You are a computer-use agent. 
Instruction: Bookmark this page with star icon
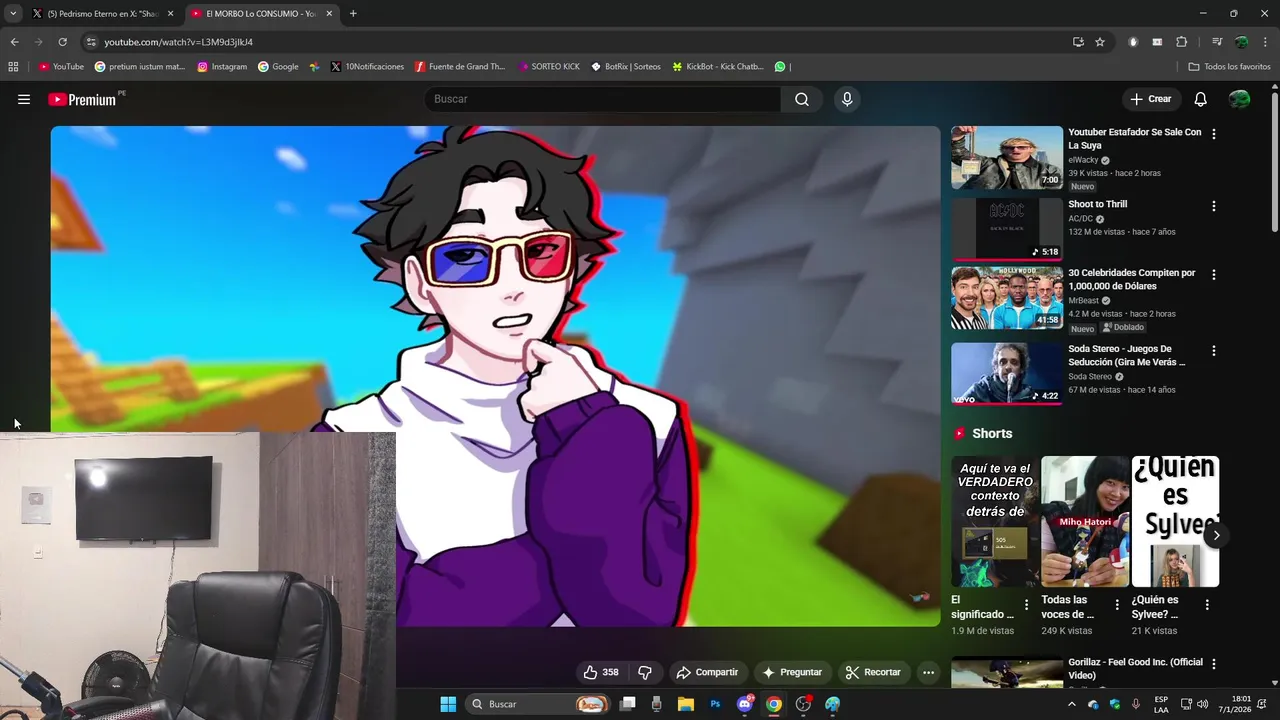pyautogui.click(x=1100, y=42)
